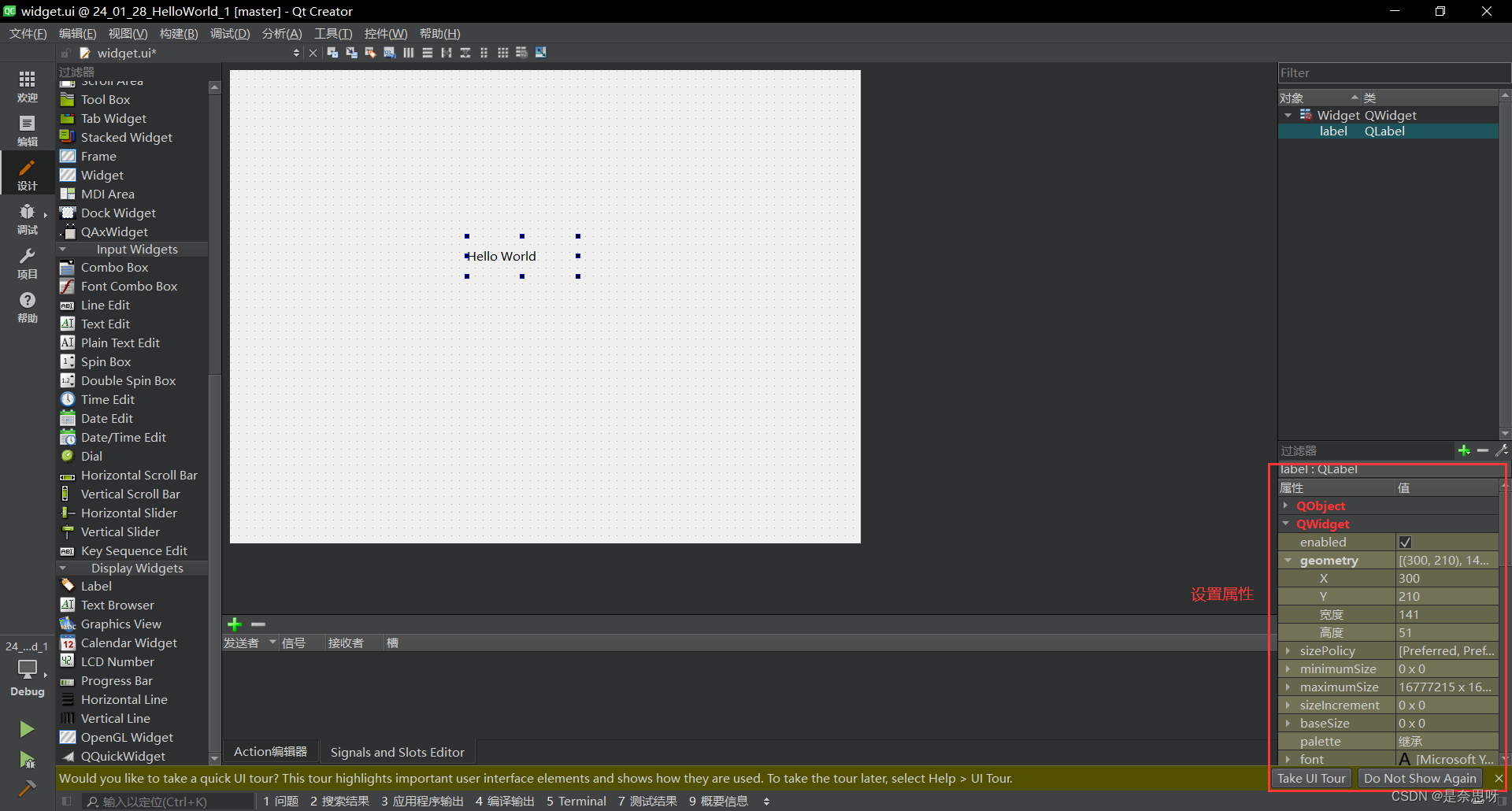Viewport: 1512px width, 811px height.
Task: Select the Edit Widgets mode icon
Action: pyautogui.click(x=332, y=53)
